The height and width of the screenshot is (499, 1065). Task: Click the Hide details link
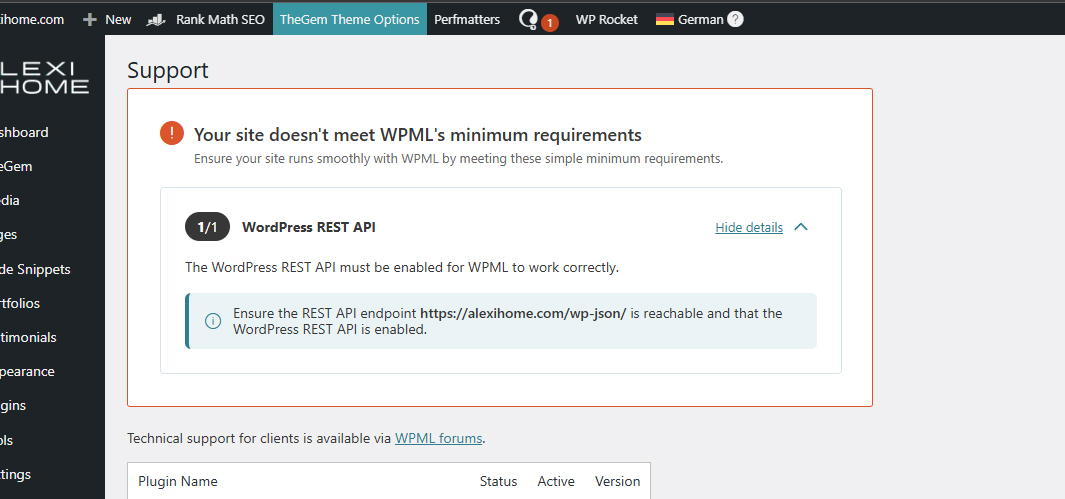pos(749,227)
